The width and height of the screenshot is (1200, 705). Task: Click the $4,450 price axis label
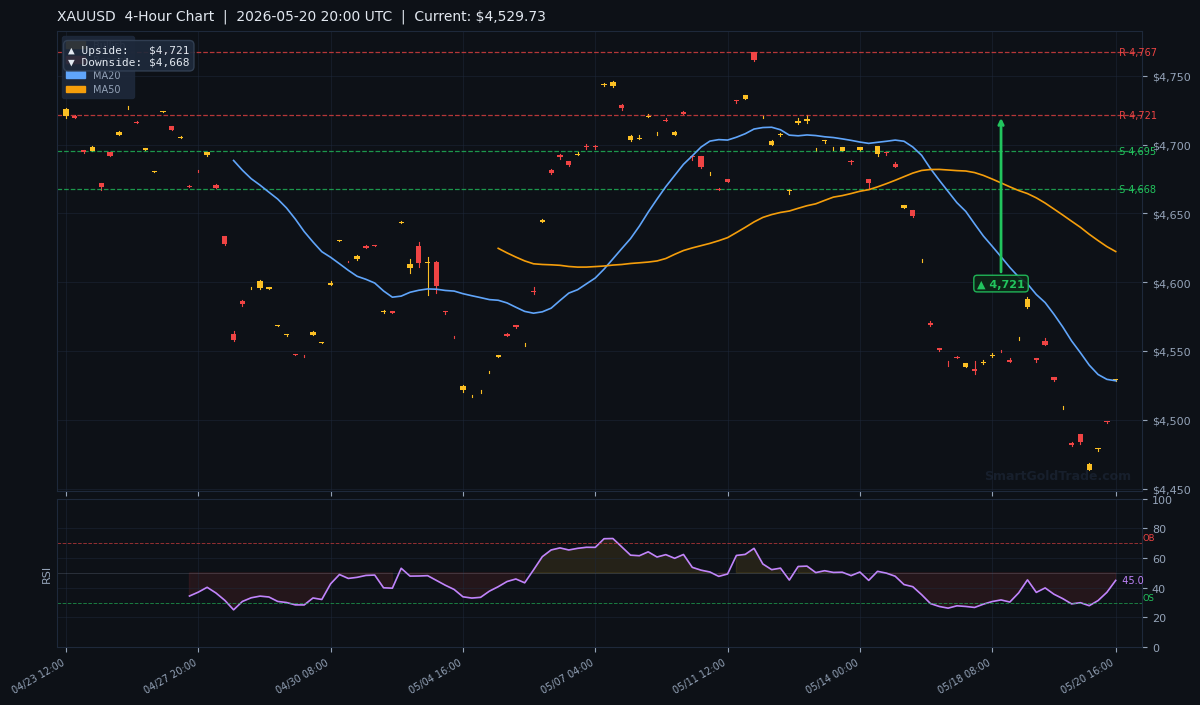(1172, 490)
